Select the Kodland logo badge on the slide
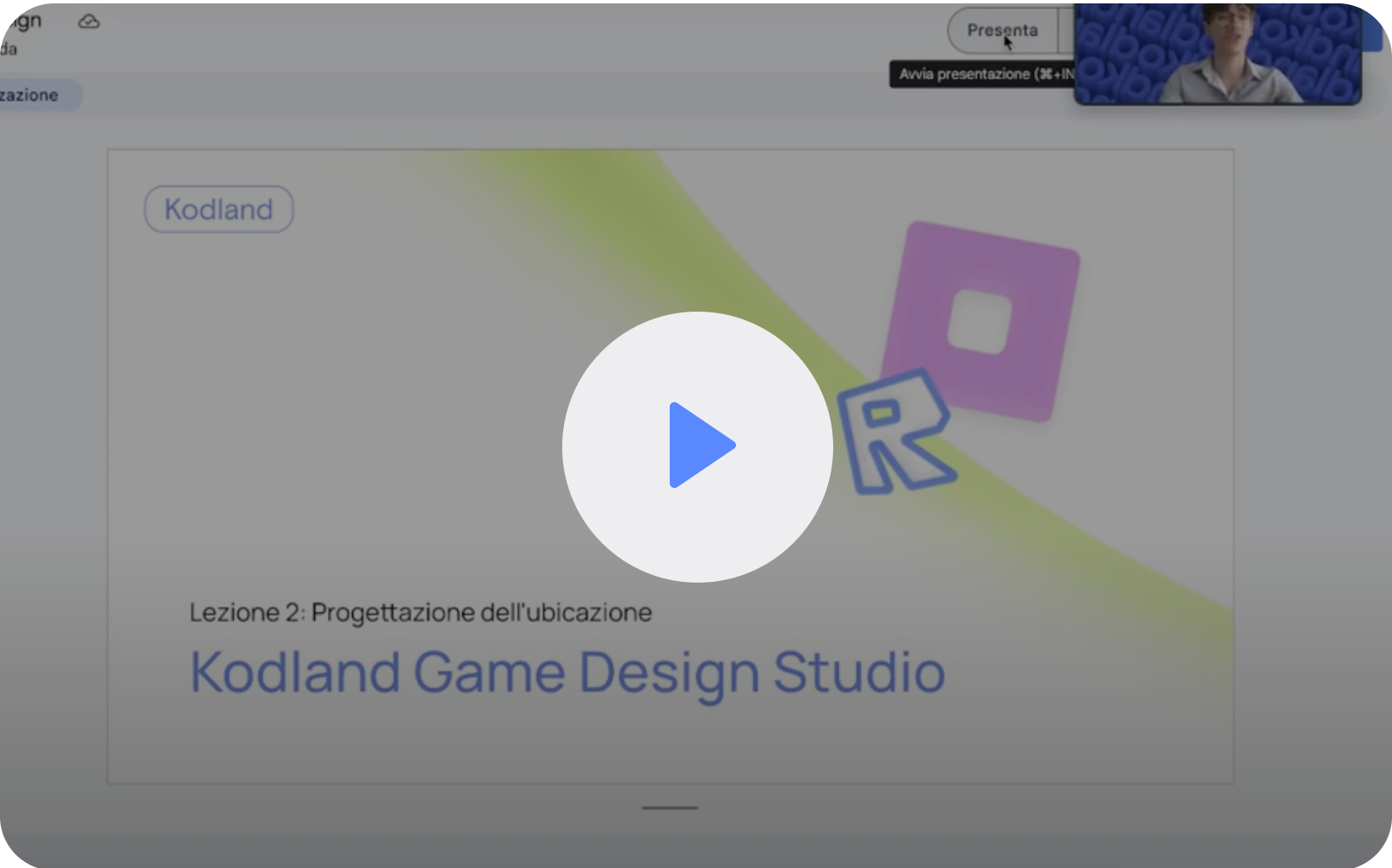Viewport: 1392px width, 868px height. coord(218,209)
